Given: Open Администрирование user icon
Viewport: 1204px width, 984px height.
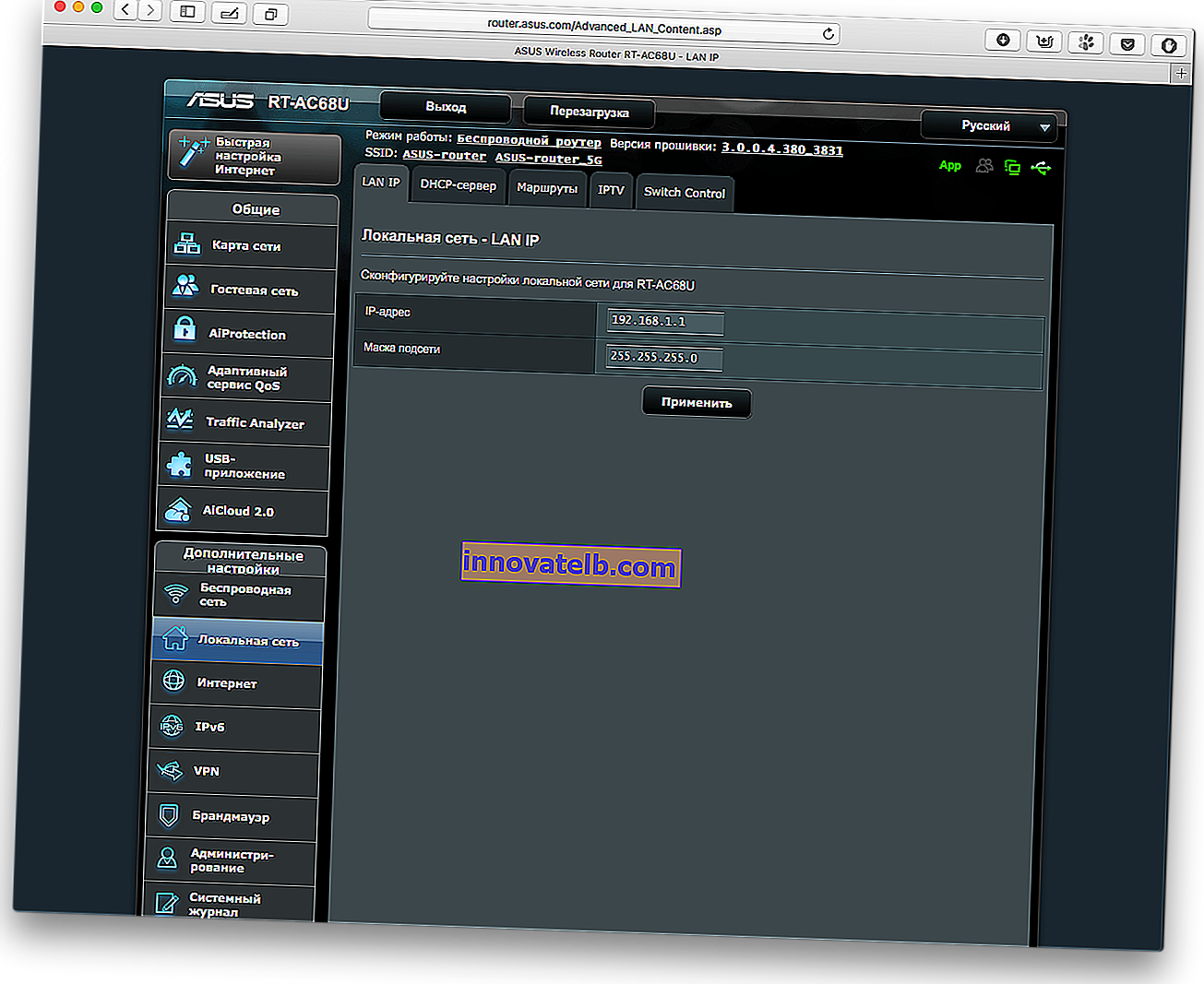Looking at the screenshot, I should coord(167,858).
